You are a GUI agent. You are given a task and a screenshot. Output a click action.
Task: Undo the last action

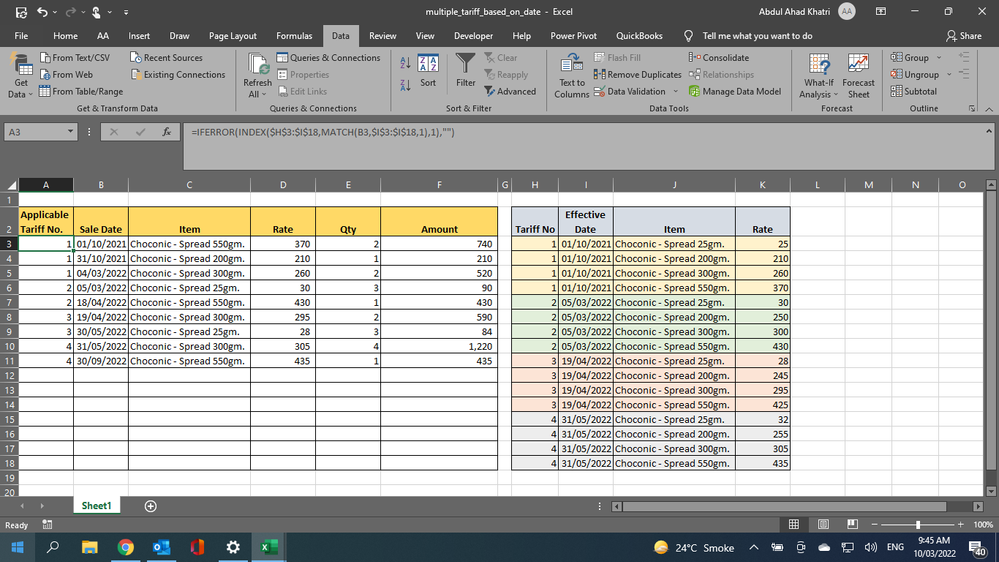pyautogui.click(x=42, y=11)
